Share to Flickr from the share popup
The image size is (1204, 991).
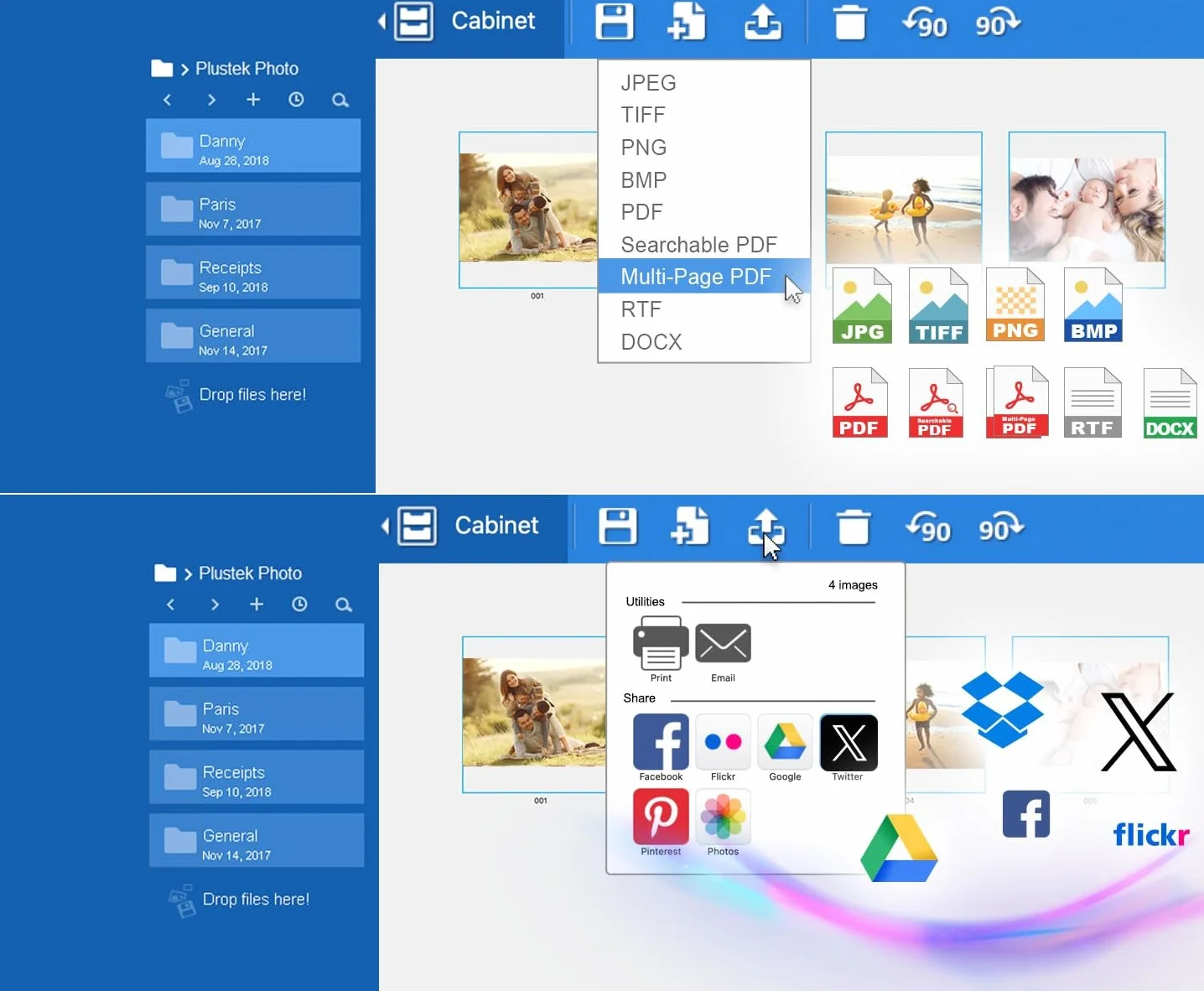tap(723, 742)
